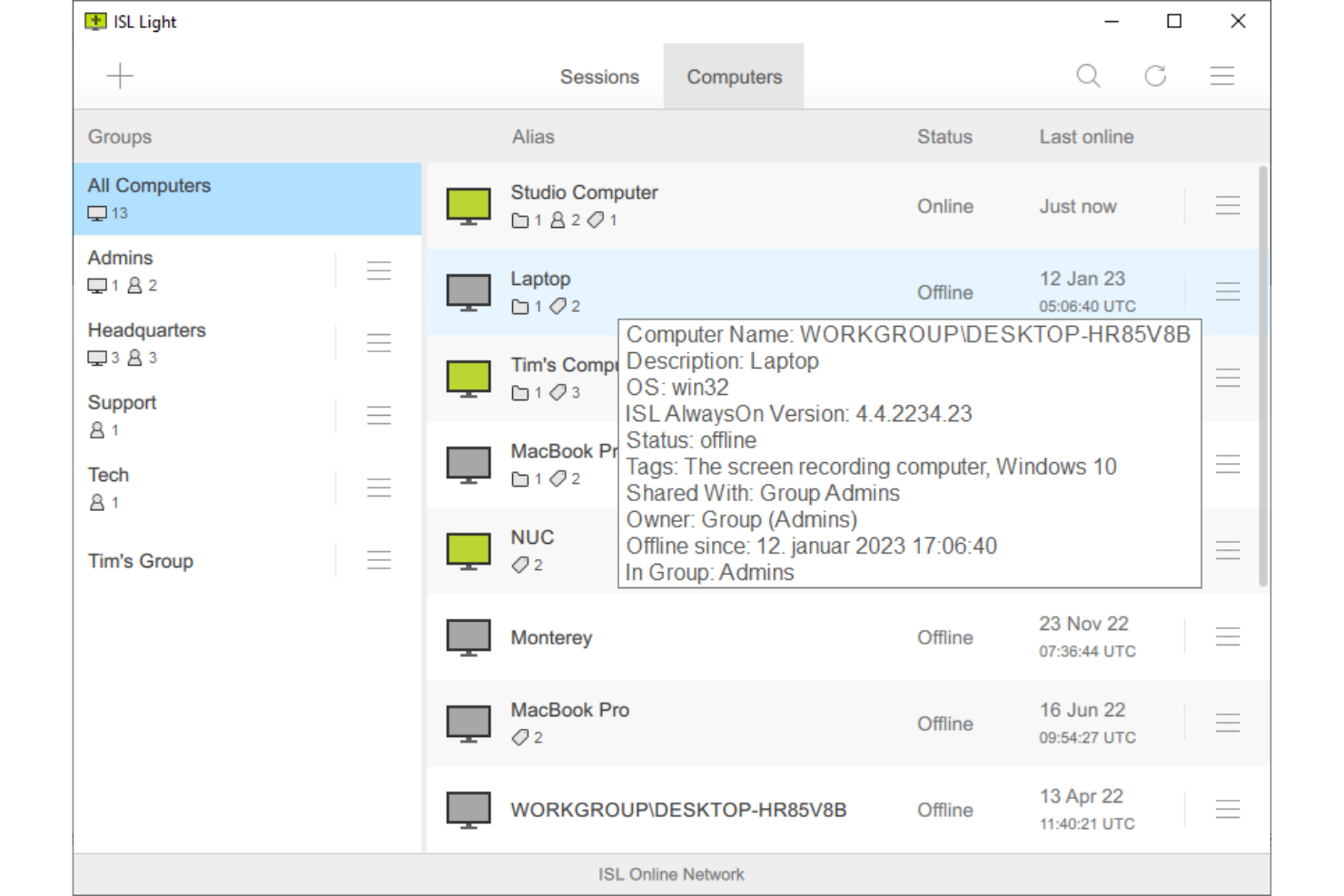The width and height of the screenshot is (1344, 896).
Task: Open the options menu for Tim's Group
Action: (x=379, y=560)
